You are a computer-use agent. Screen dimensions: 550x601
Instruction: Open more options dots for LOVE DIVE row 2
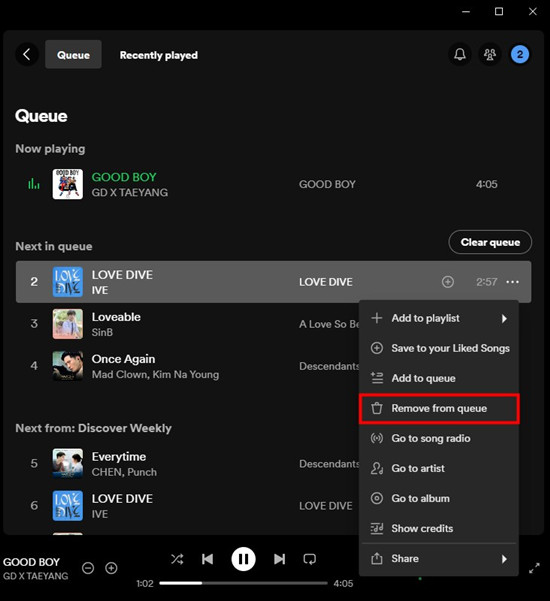512,282
